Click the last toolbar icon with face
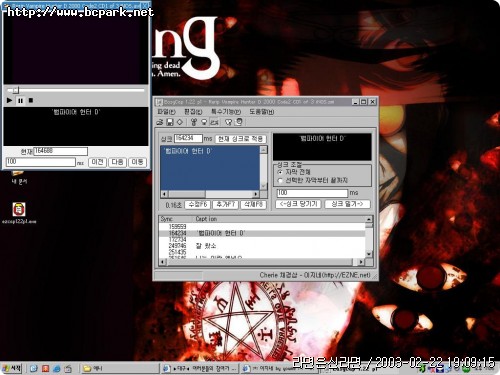The width and height of the screenshot is (500, 375). (239, 122)
